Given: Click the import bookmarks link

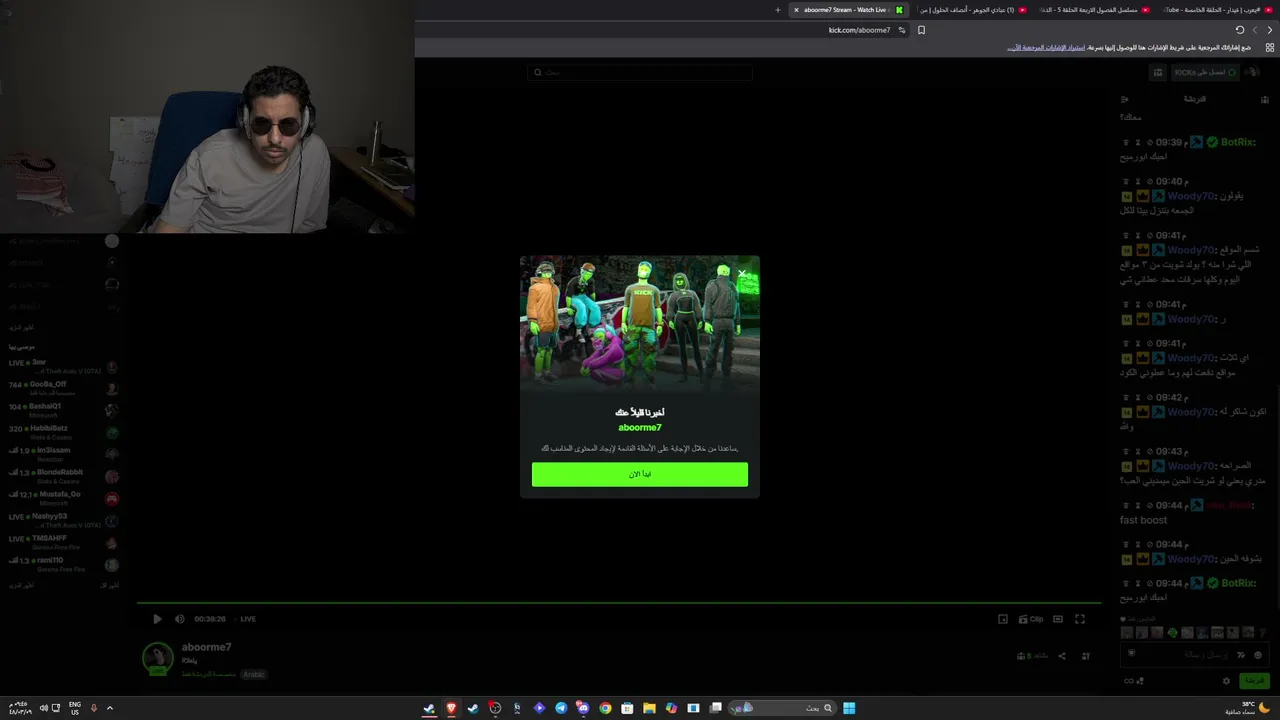Looking at the screenshot, I should point(1046,47).
